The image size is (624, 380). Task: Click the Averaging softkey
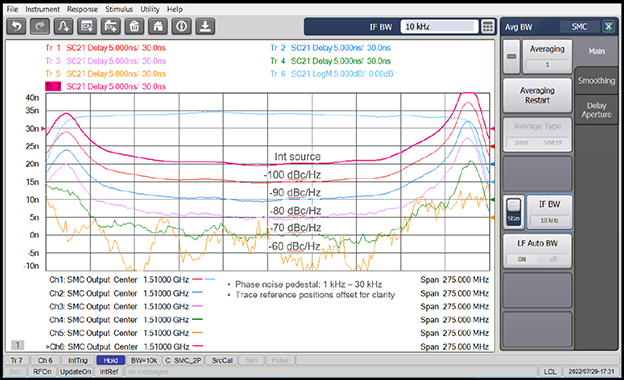coord(547,57)
